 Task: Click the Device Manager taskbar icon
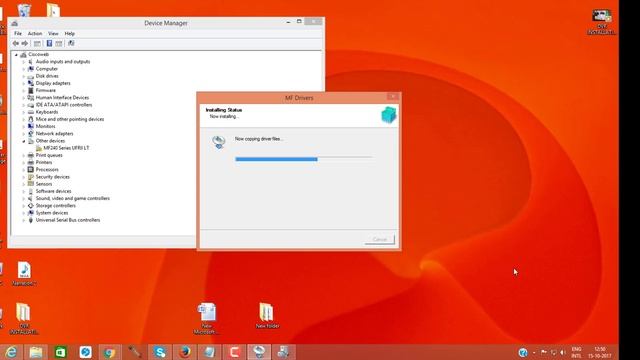point(284,352)
